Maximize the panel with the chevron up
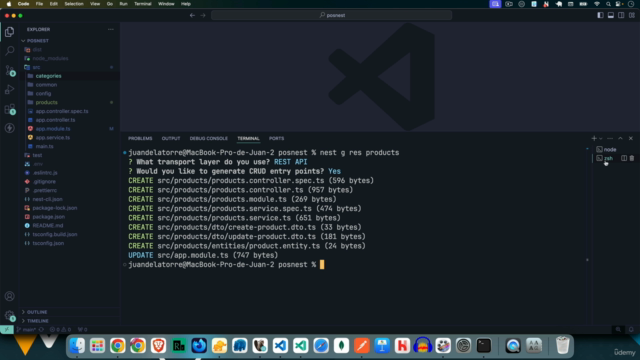 click(620, 138)
